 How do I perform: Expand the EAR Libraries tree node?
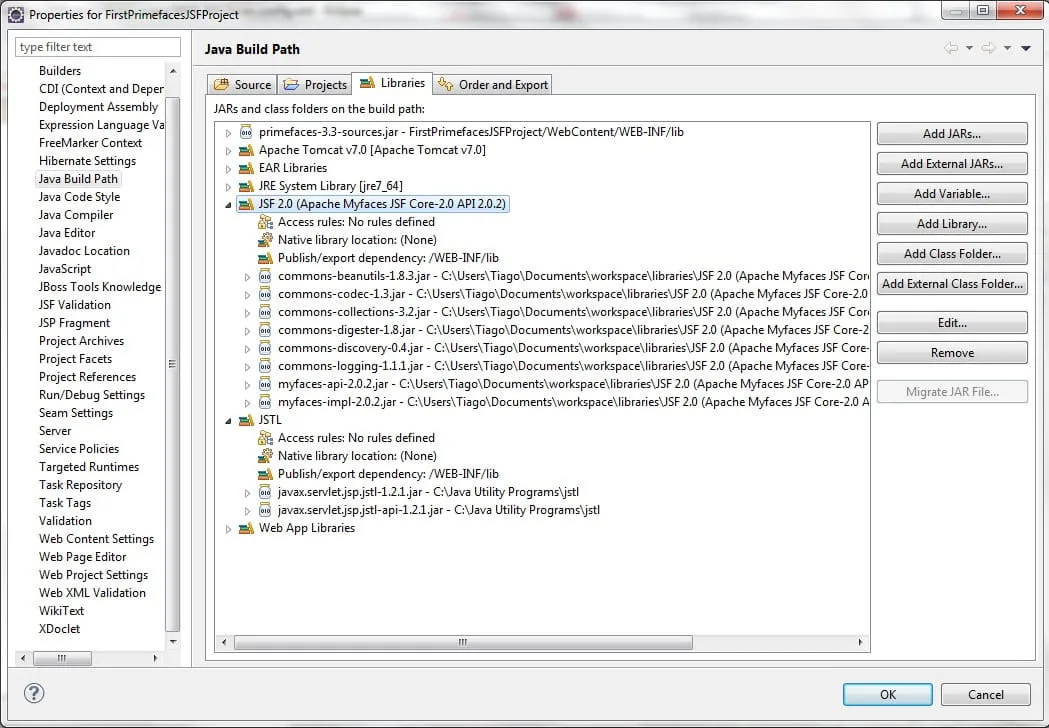point(228,168)
